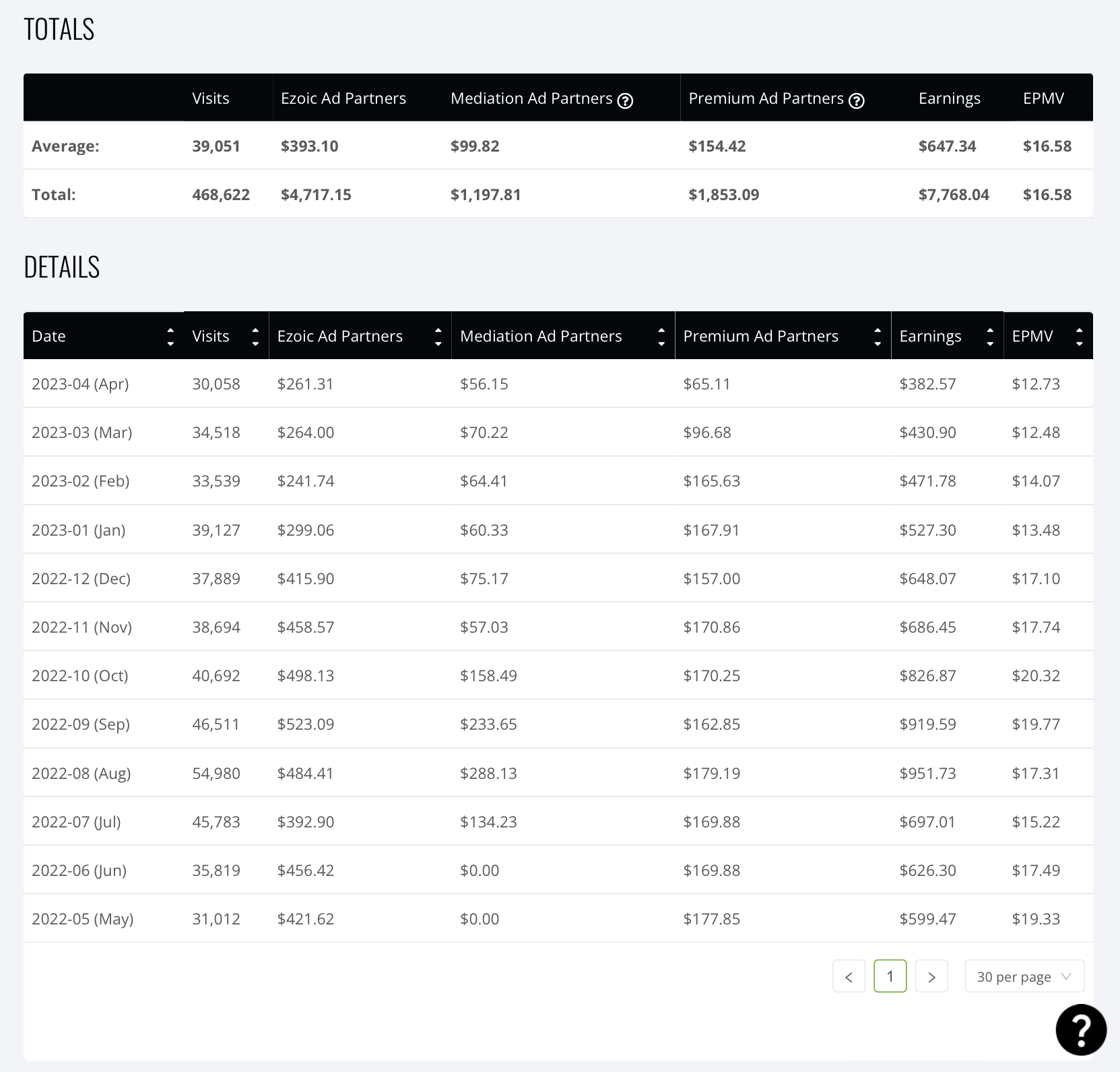The image size is (1120, 1072).
Task: Click the May premium value $177.85
Action: (x=711, y=919)
